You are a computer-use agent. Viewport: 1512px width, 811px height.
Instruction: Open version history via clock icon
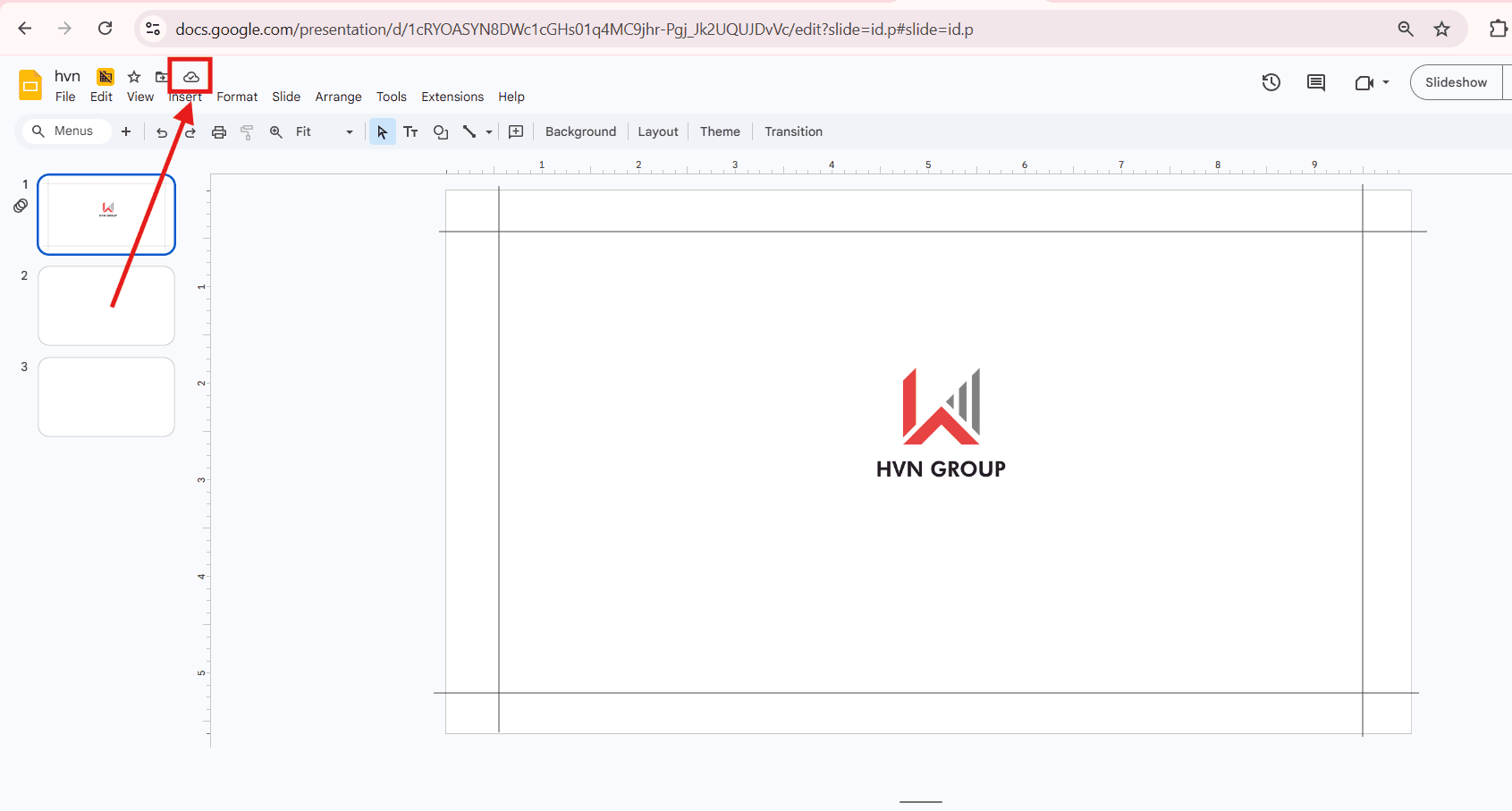tap(1271, 82)
